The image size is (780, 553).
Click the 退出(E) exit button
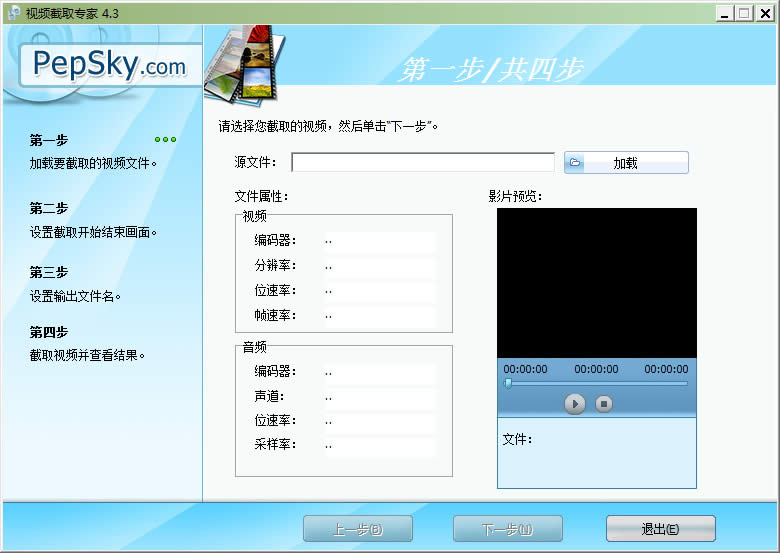(x=661, y=529)
